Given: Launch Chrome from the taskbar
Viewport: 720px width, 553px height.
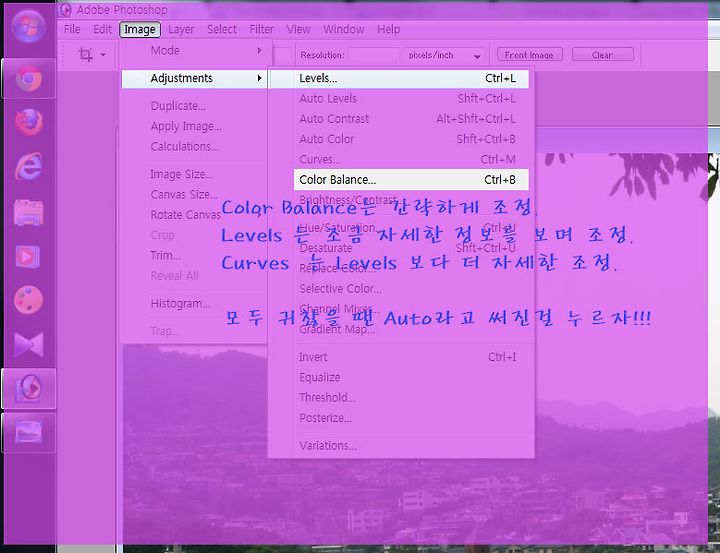Looking at the screenshot, I should click(28, 79).
